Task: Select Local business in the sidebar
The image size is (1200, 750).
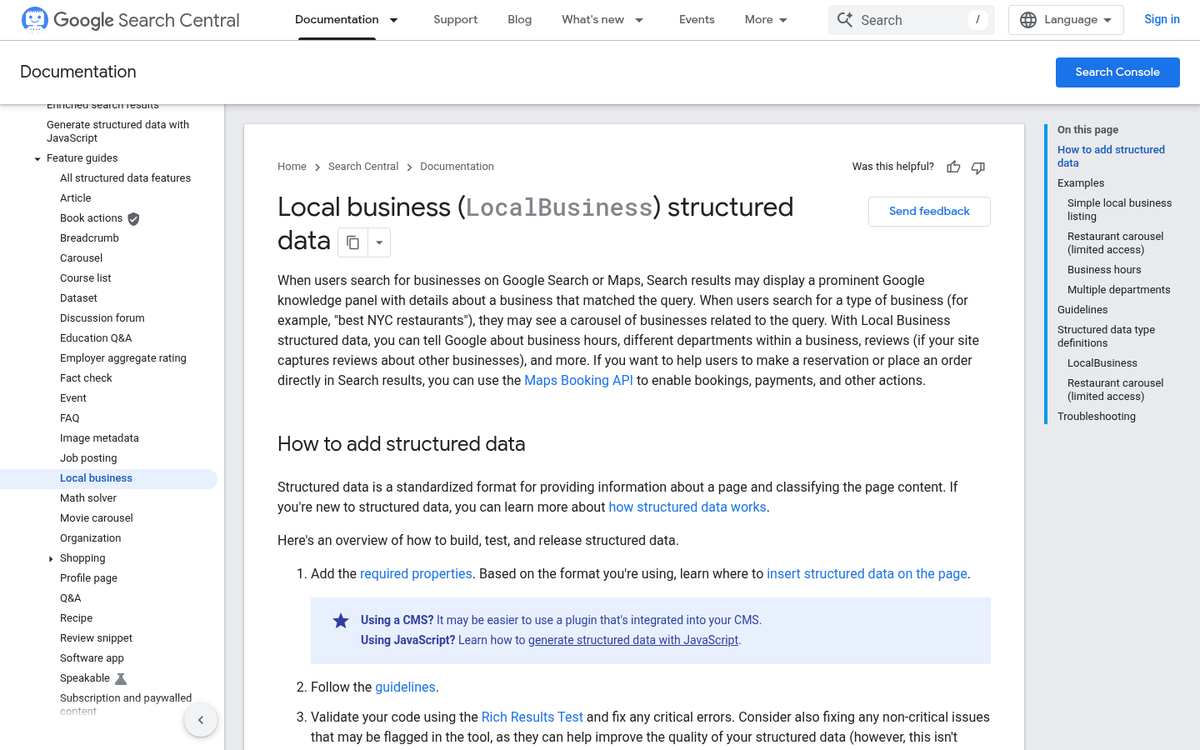Action: [96, 478]
